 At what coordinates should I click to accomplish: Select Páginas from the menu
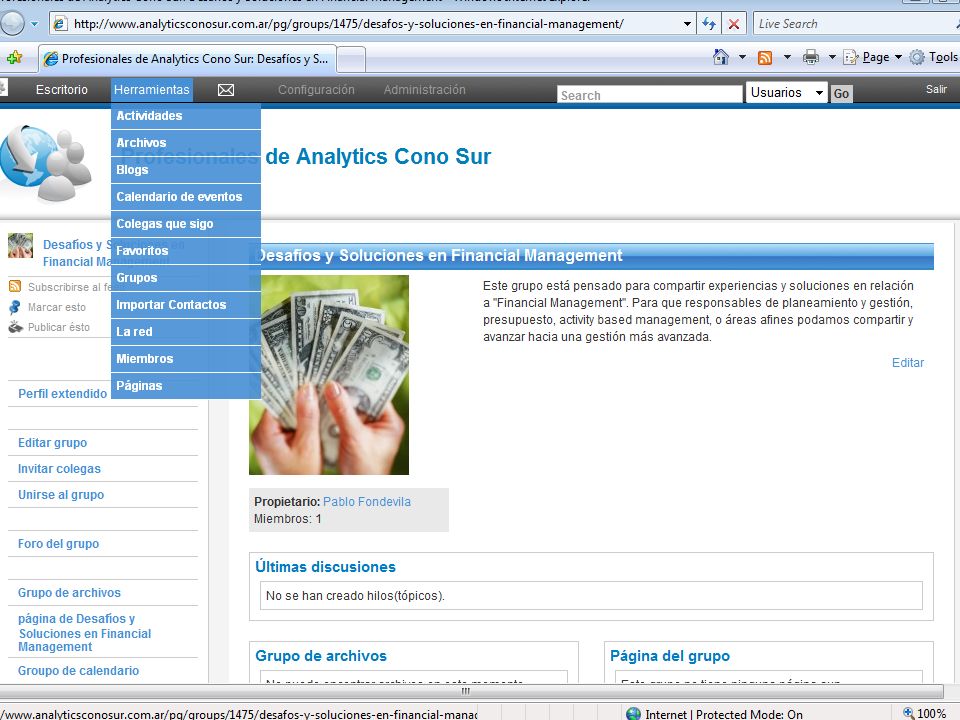coord(186,386)
